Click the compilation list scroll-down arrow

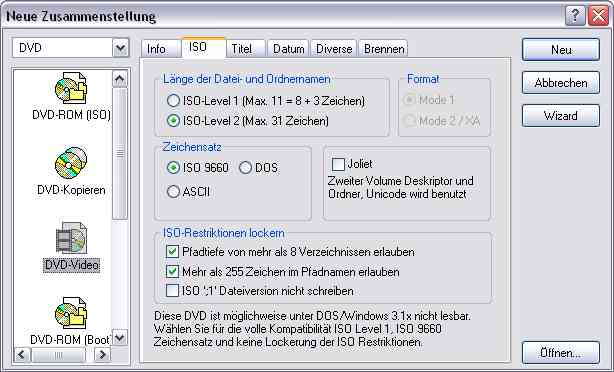click(120, 338)
